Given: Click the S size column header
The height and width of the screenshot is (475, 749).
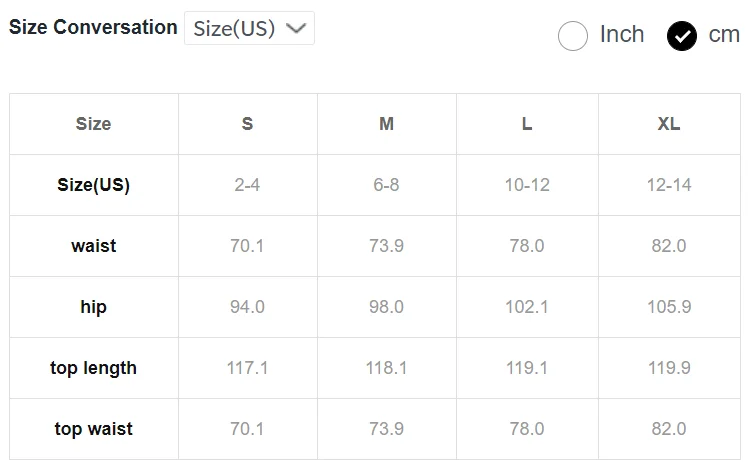Looking at the screenshot, I should [247, 124].
